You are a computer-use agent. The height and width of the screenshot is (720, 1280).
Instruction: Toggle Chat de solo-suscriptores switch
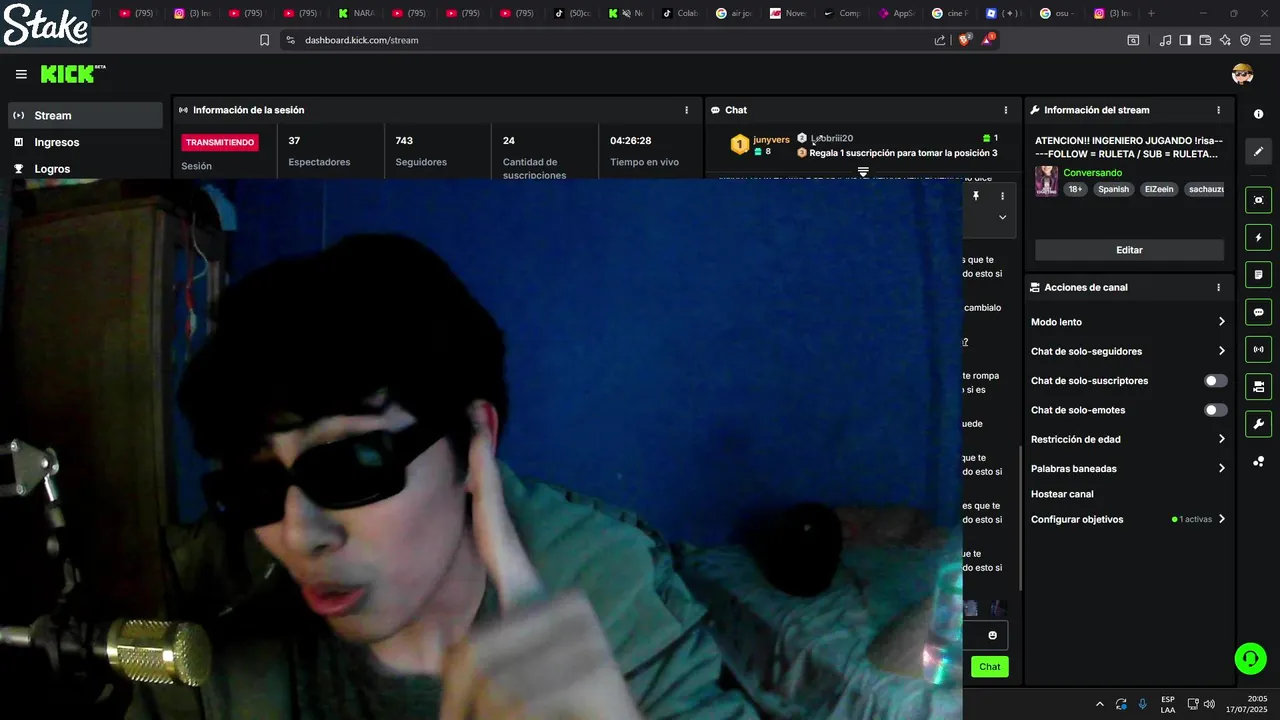[x=1216, y=381]
